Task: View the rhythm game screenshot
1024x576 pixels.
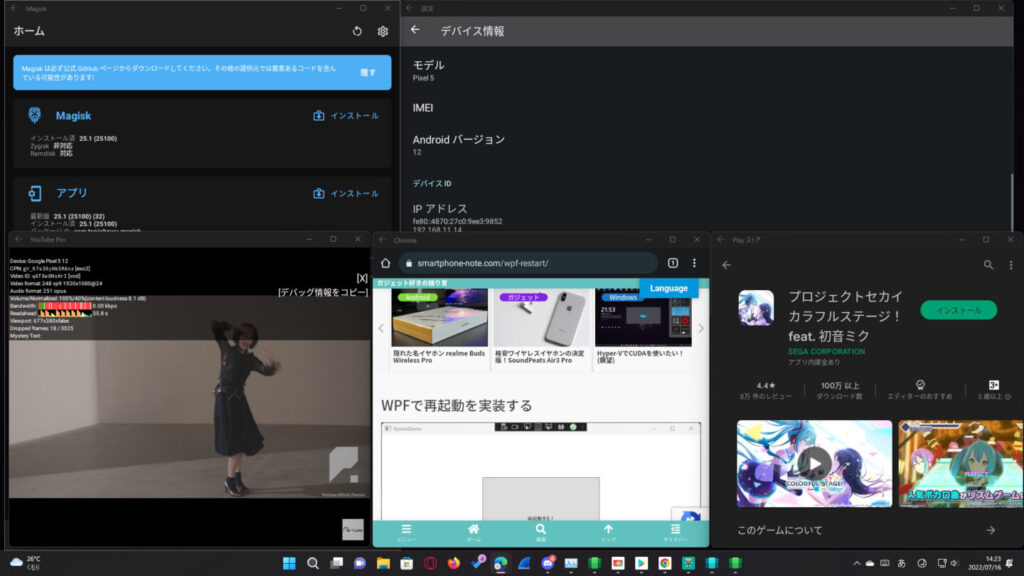Action: coord(961,464)
